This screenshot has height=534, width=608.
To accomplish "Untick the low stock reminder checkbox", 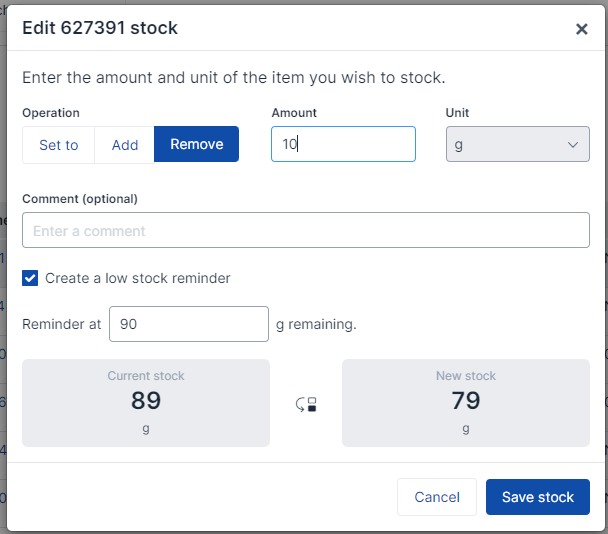I will 30,278.
